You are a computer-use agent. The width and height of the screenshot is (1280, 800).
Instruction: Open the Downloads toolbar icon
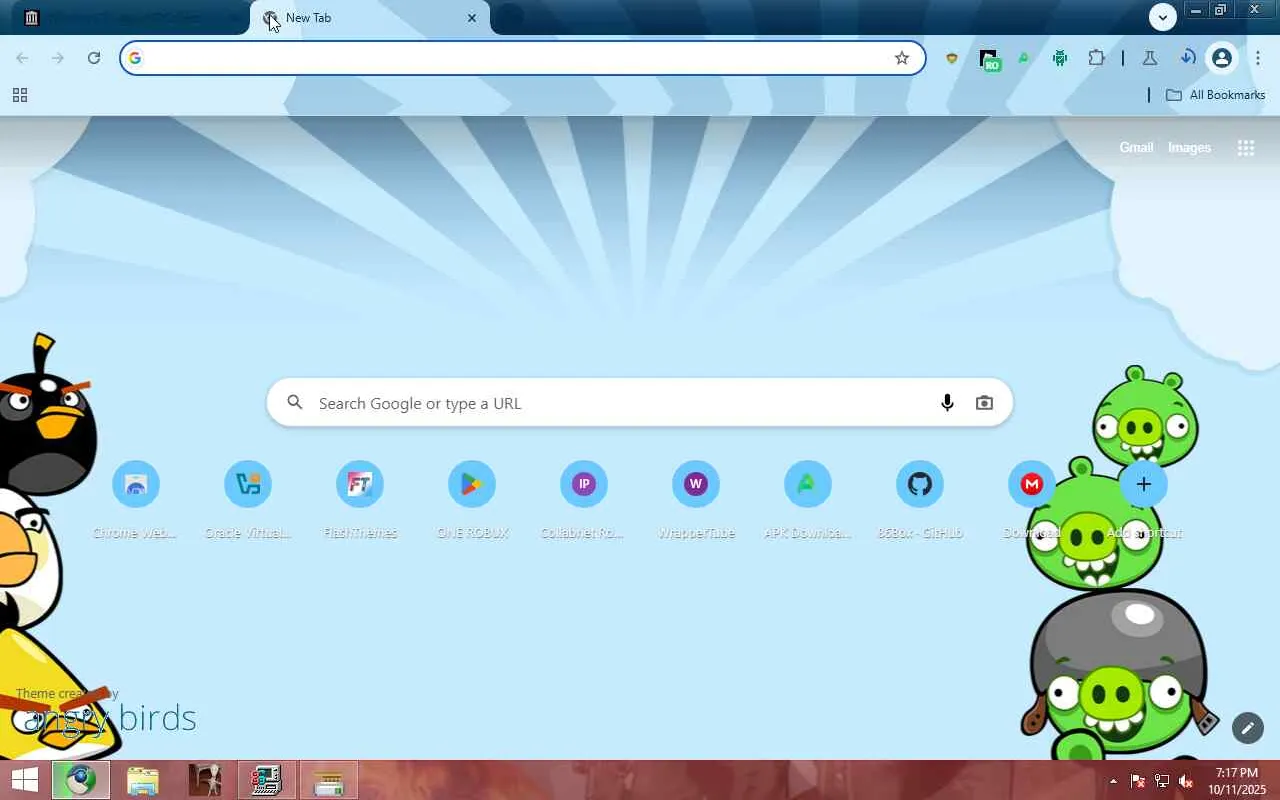click(1187, 58)
